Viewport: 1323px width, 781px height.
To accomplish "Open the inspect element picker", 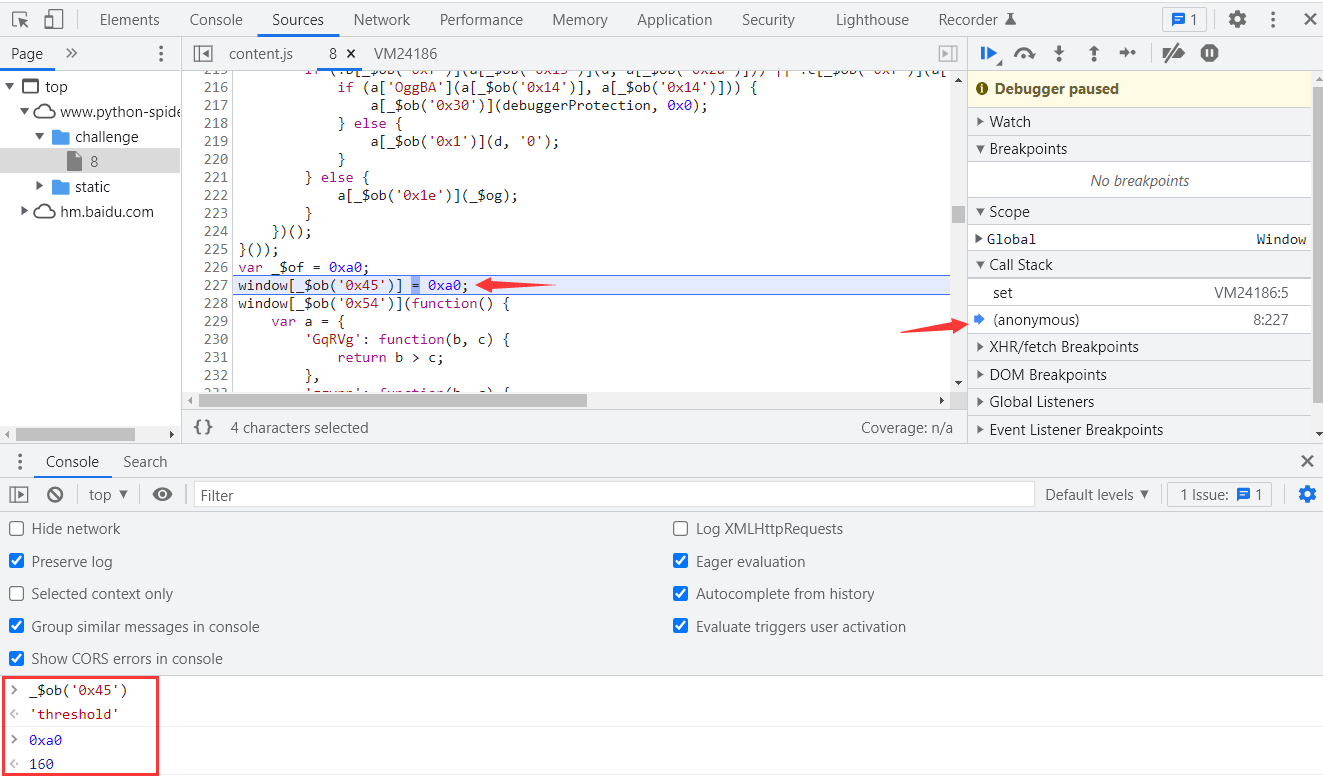I will pyautogui.click(x=20, y=19).
